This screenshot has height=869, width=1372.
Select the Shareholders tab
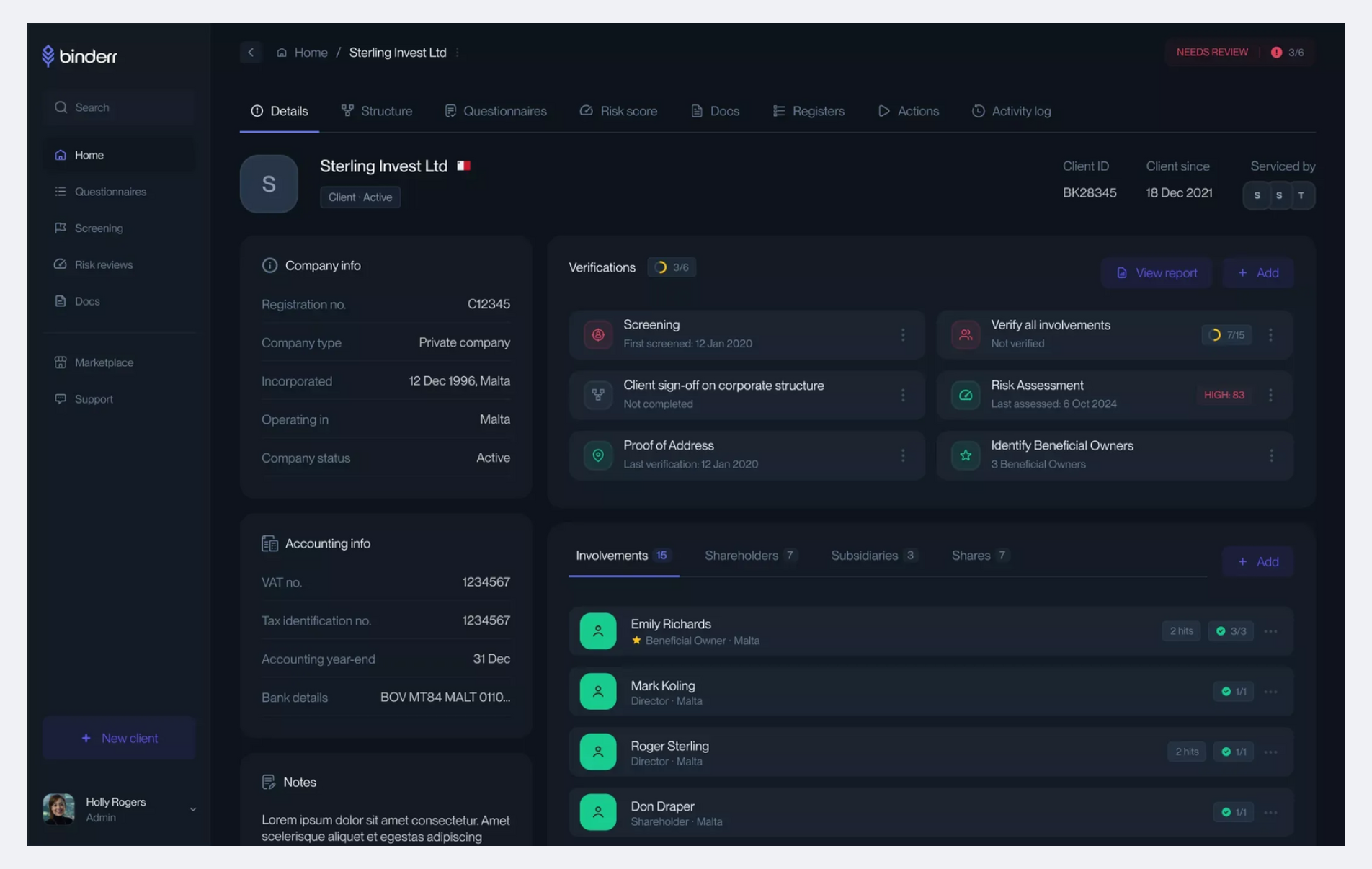pos(749,556)
